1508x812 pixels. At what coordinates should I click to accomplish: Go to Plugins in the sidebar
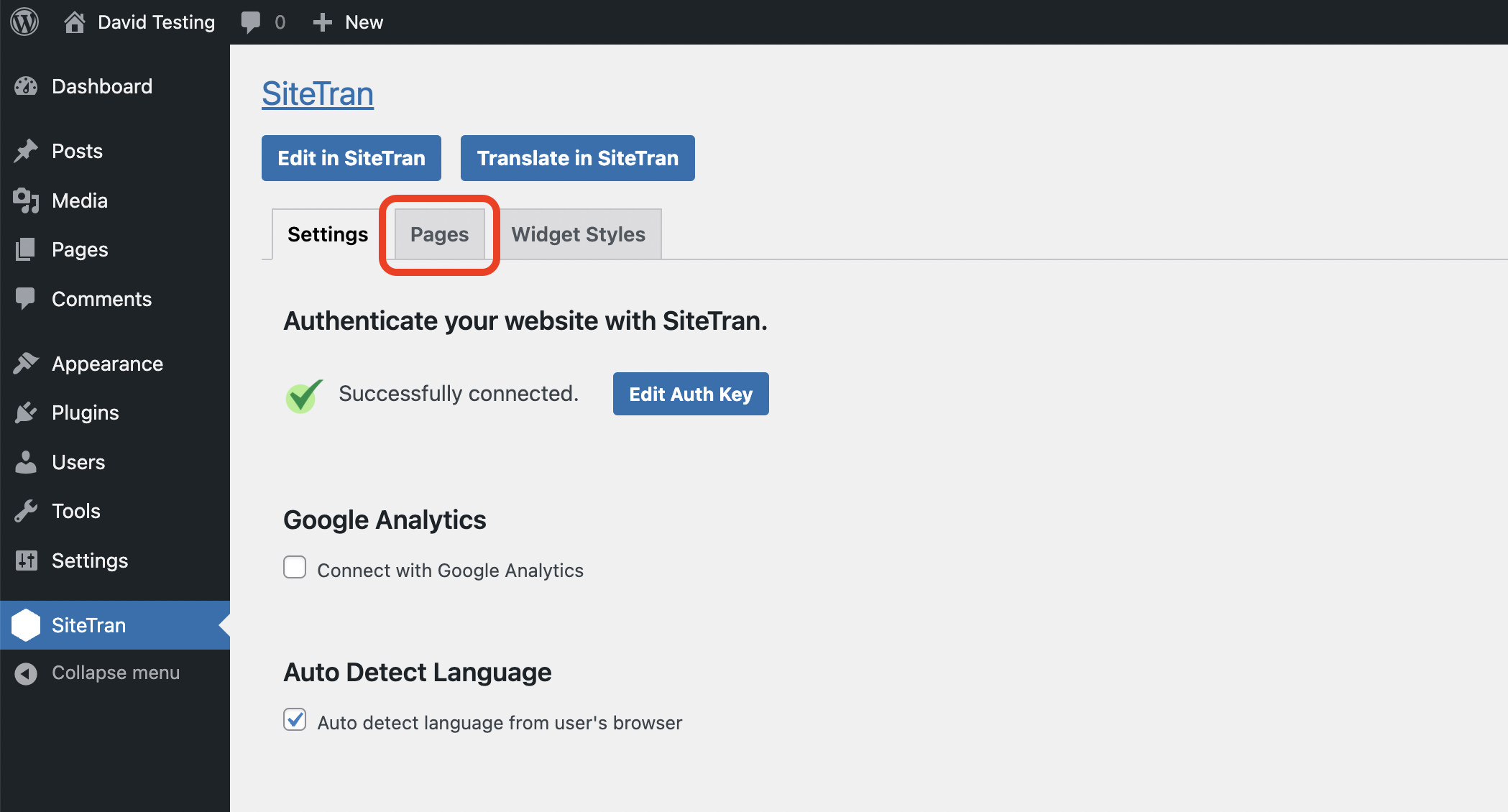tap(115, 412)
